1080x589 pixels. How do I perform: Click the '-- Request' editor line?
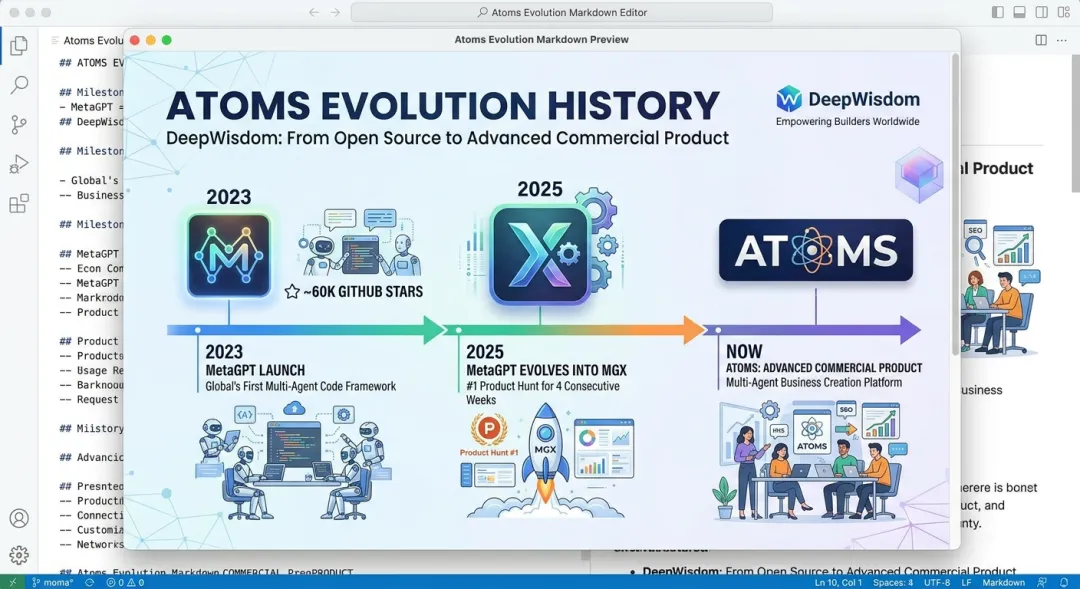(x=89, y=399)
